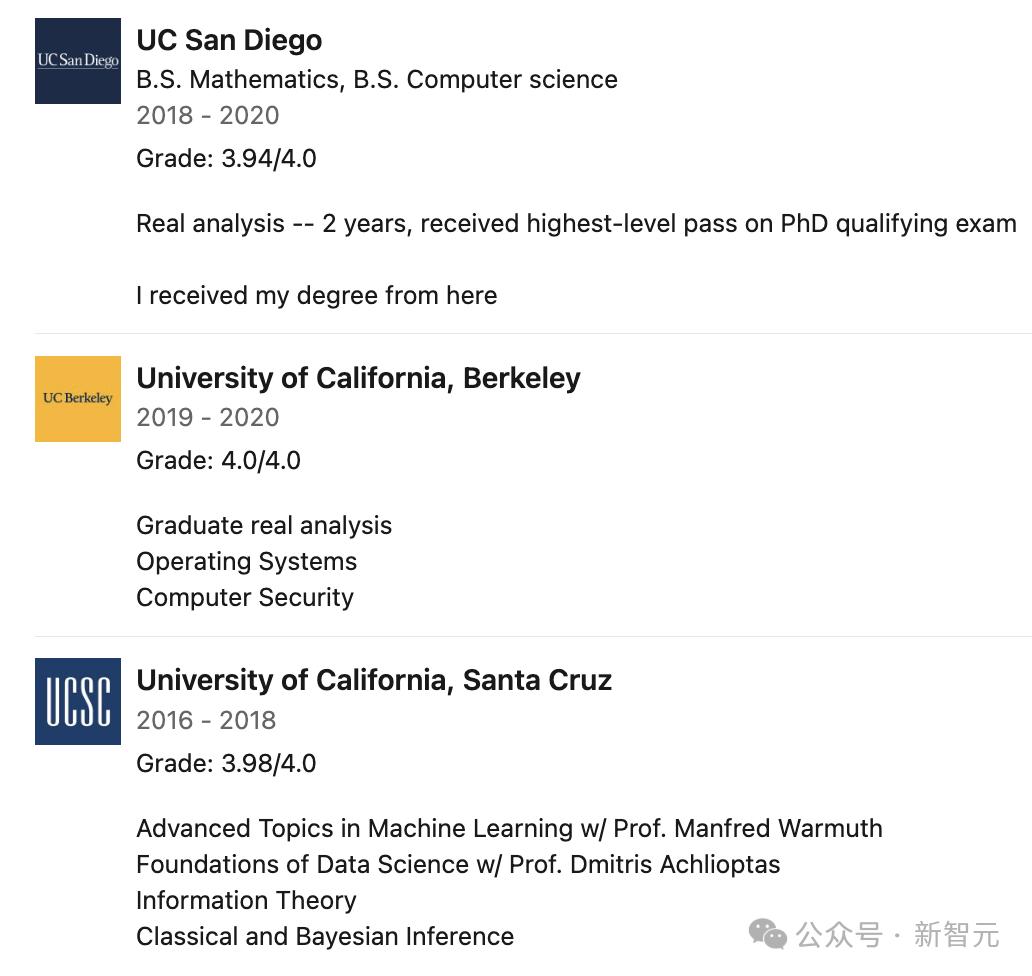Click the 2018 - 2020 date range
The width and height of the screenshot is (1032, 976).
tap(208, 115)
